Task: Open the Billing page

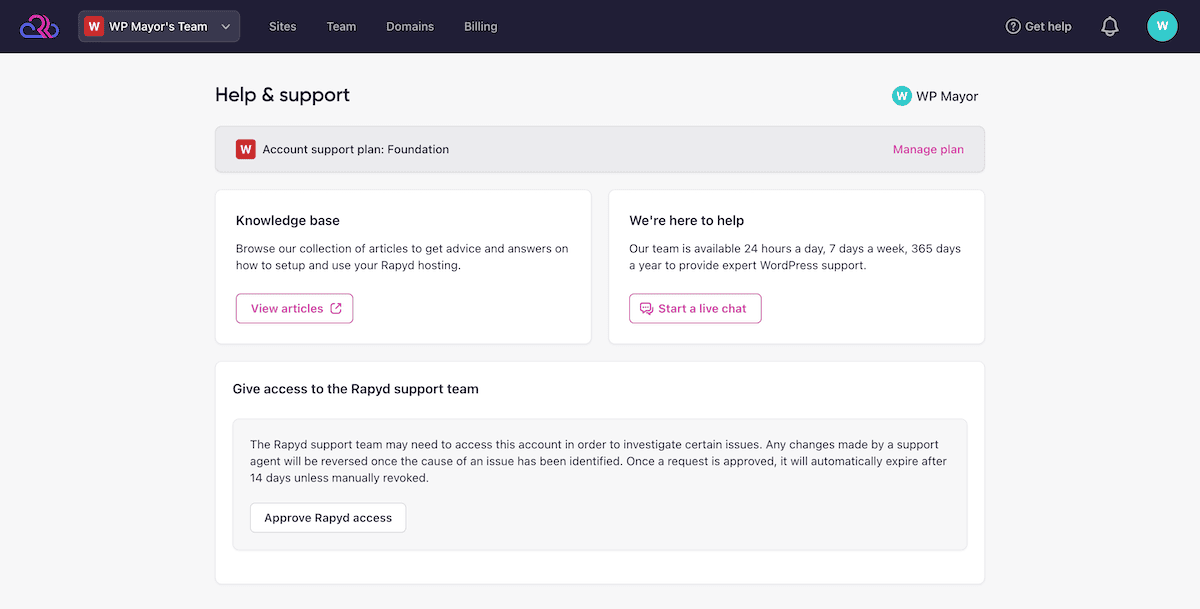Action: 481,27
